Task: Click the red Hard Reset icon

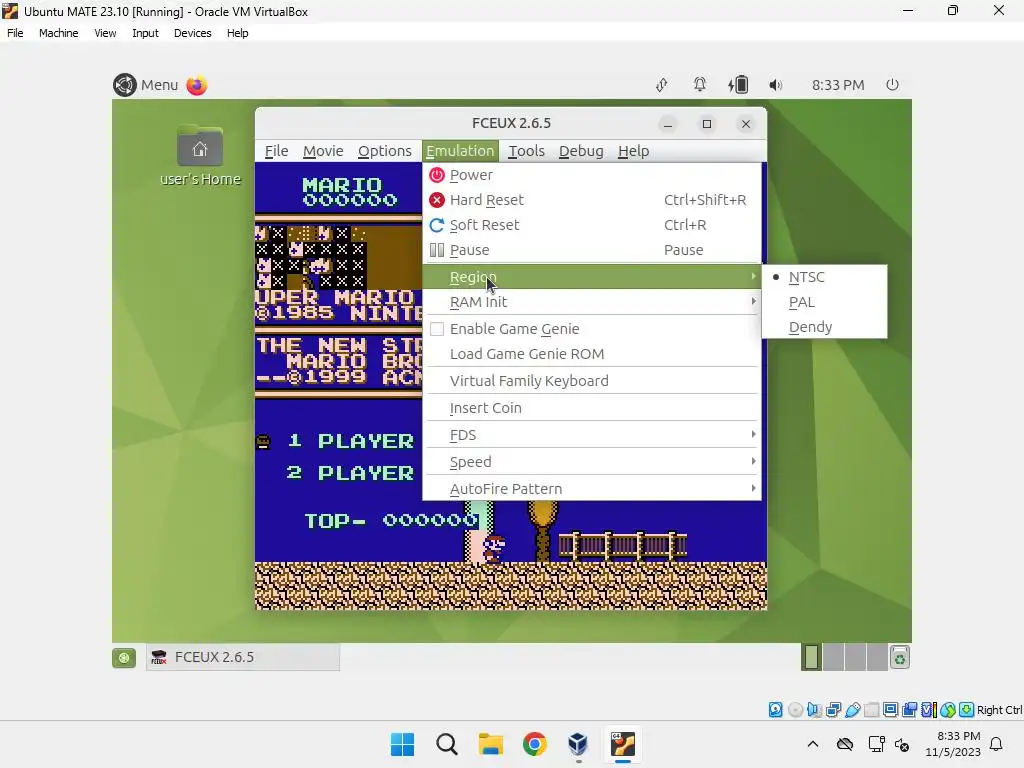Action: 436,200
